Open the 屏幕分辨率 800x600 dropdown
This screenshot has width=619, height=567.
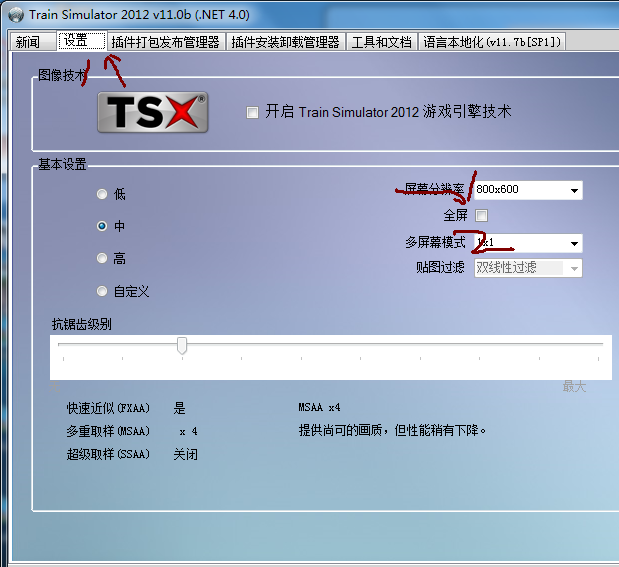point(527,190)
